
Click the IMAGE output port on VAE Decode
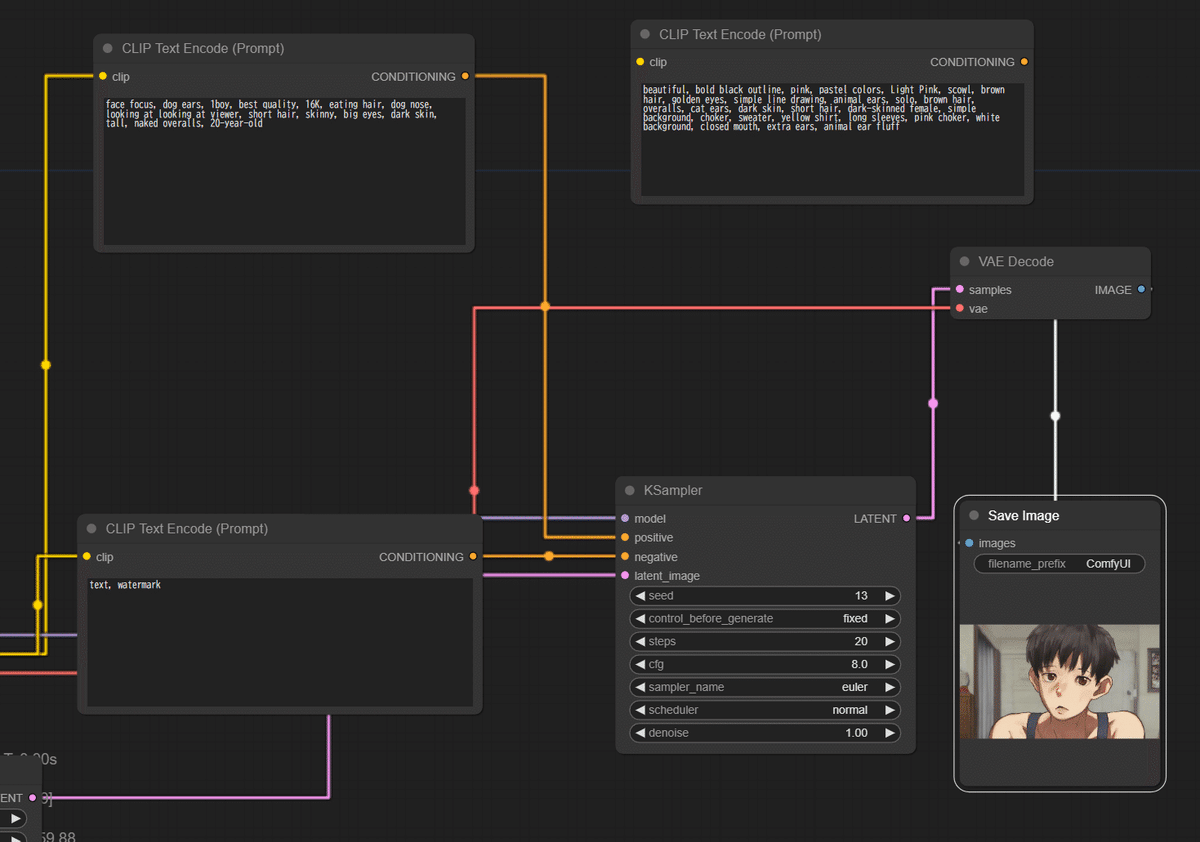[x=1141, y=290]
